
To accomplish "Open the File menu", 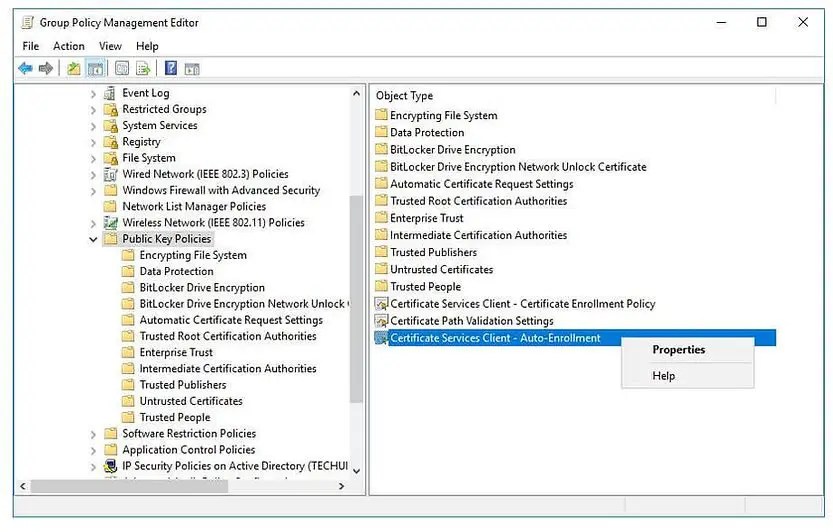I will (x=30, y=46).
